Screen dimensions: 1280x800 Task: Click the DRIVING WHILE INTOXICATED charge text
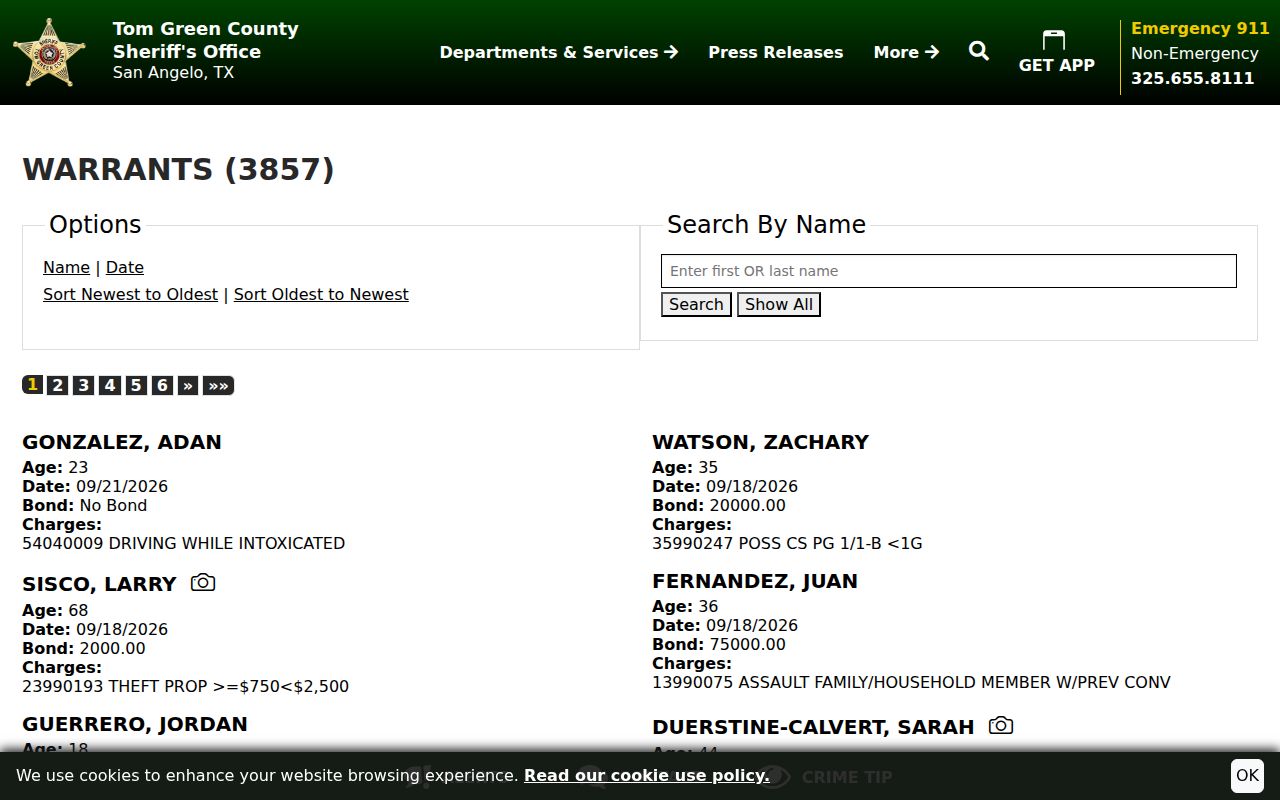[227, 543]
